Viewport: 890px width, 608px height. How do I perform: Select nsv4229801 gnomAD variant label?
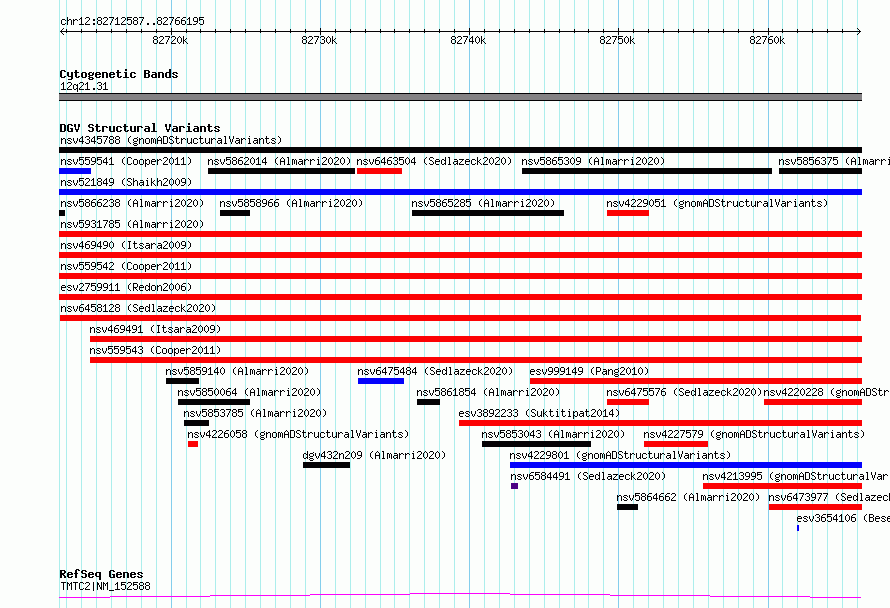[x=620, y=455]
